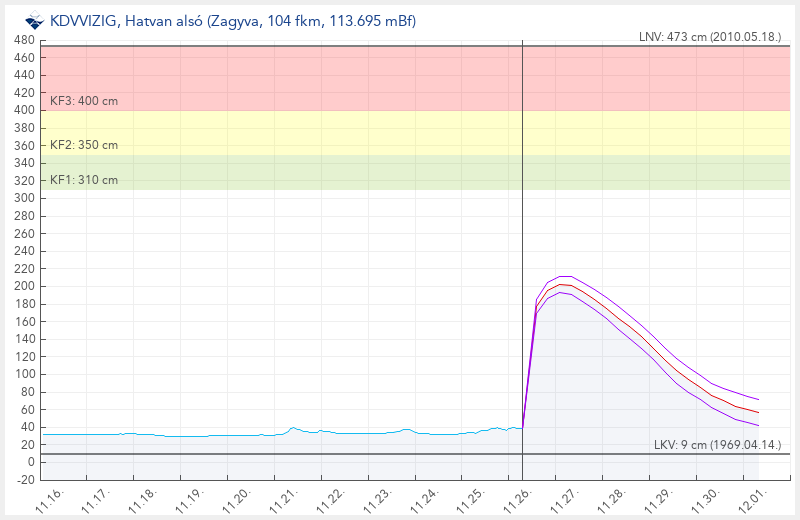The image size is (800, 520).
Task: Select the KF1: 310 cm threshold label
Action: tap(84, 180)
